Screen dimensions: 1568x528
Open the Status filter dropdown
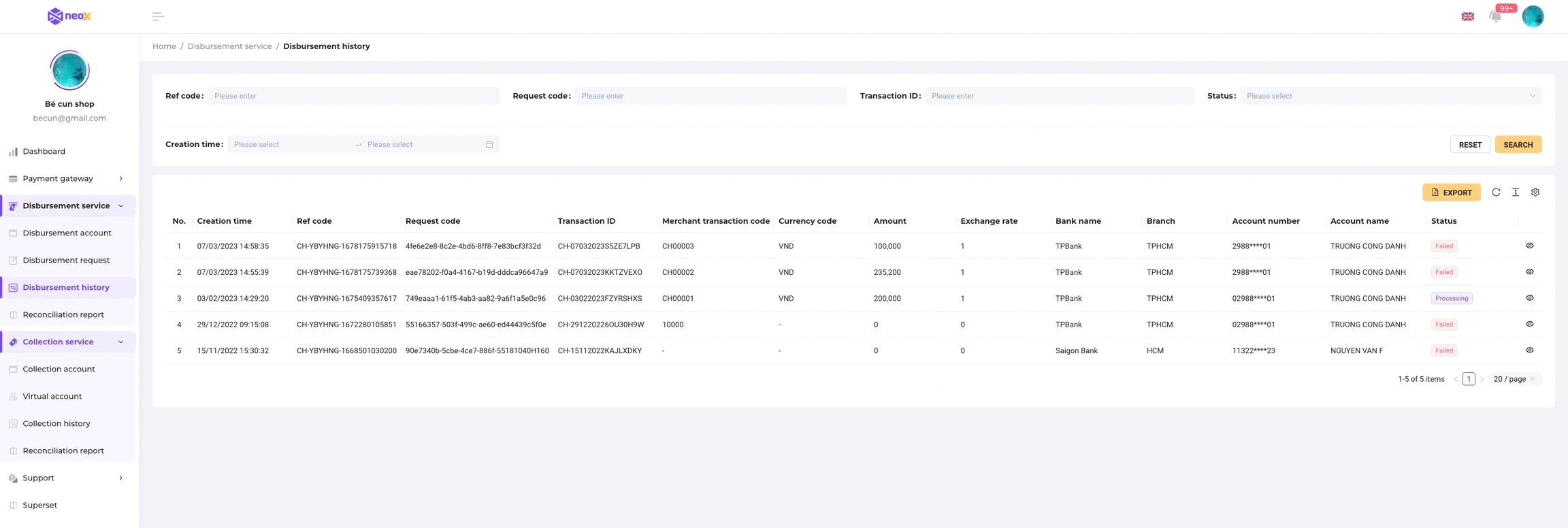pos(1390,96)
